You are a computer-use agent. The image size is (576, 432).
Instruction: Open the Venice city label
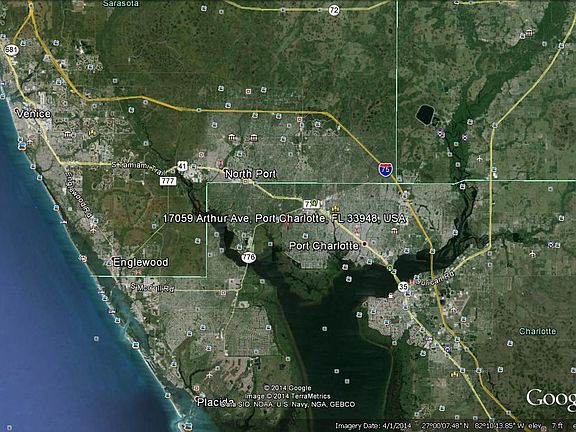click(x=33, y=114)
